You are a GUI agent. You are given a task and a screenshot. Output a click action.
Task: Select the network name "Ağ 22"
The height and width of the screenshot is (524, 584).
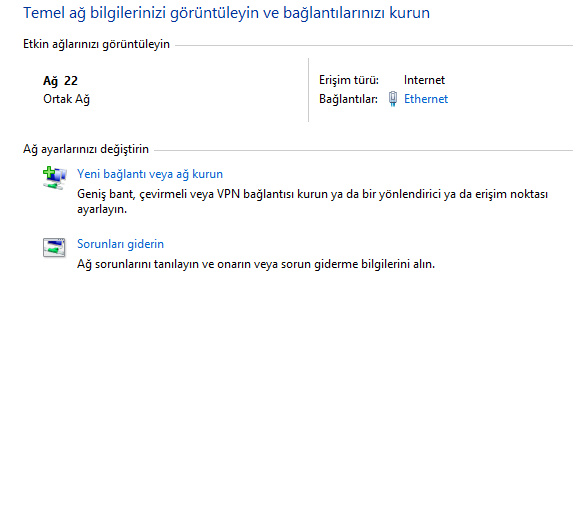tap(60, 81)
